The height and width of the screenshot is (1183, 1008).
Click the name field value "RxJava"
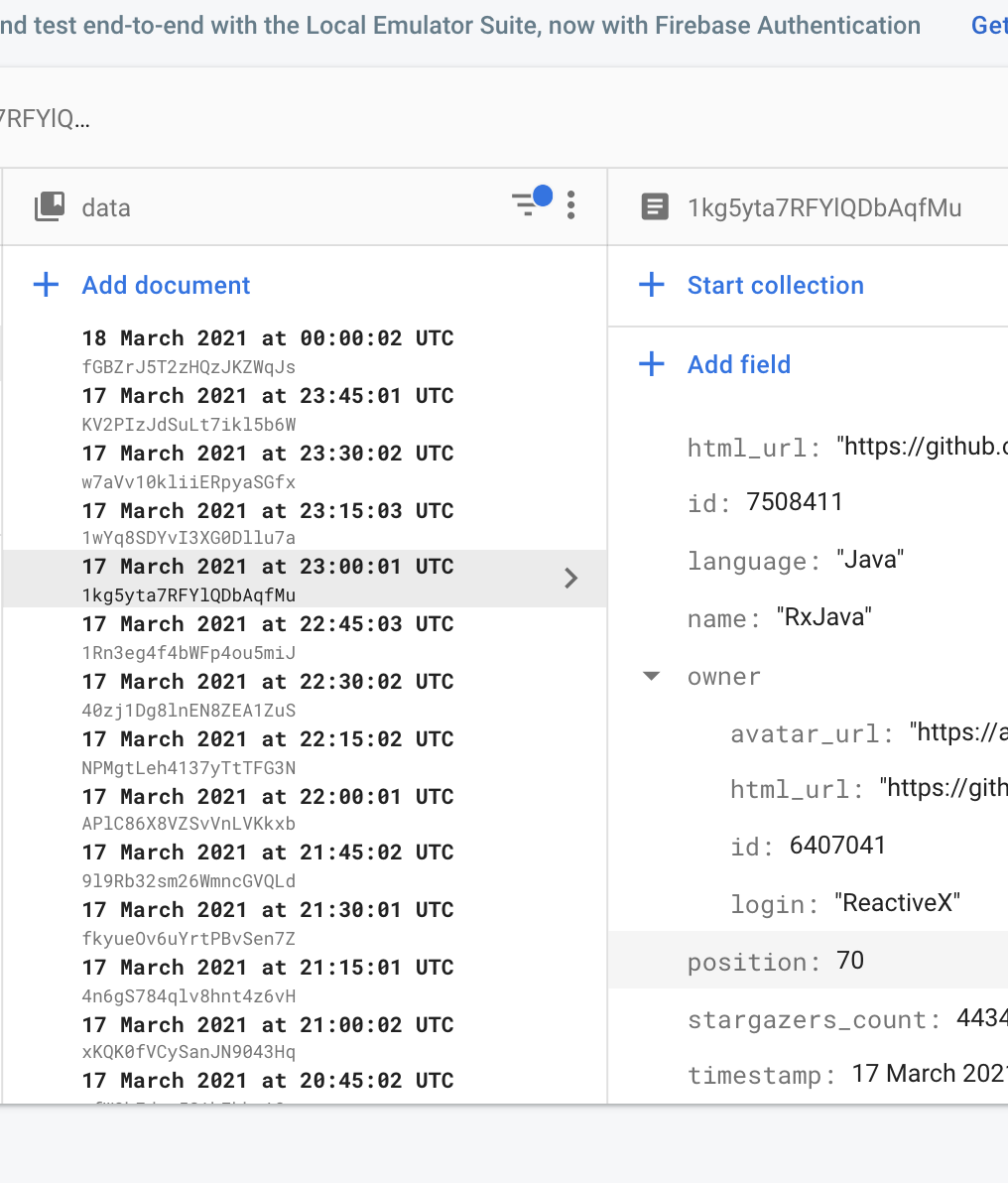tap(823, 617)
